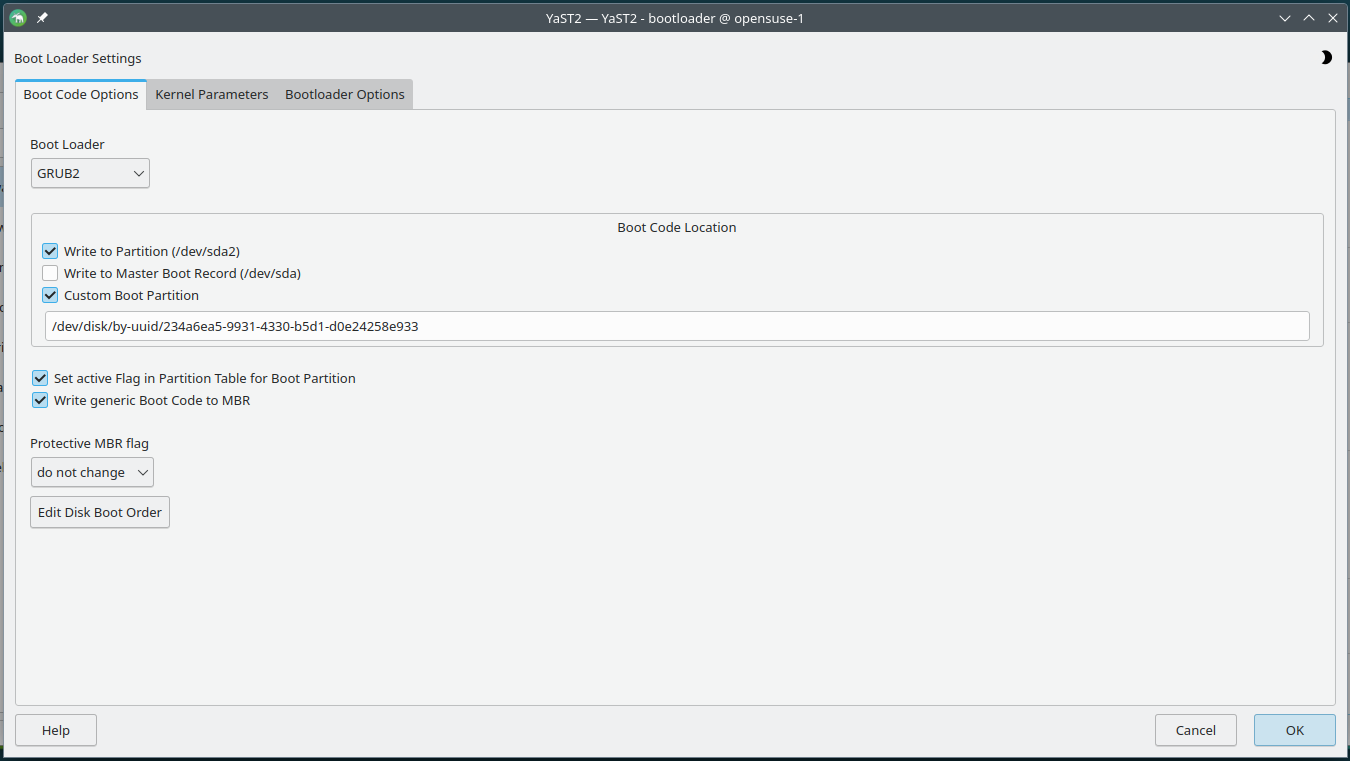Image resolution: width=1350 pixels, height=761 pixels.
Task: Minimize the YaST2 bootloader window
Action: click(1285, 17)
